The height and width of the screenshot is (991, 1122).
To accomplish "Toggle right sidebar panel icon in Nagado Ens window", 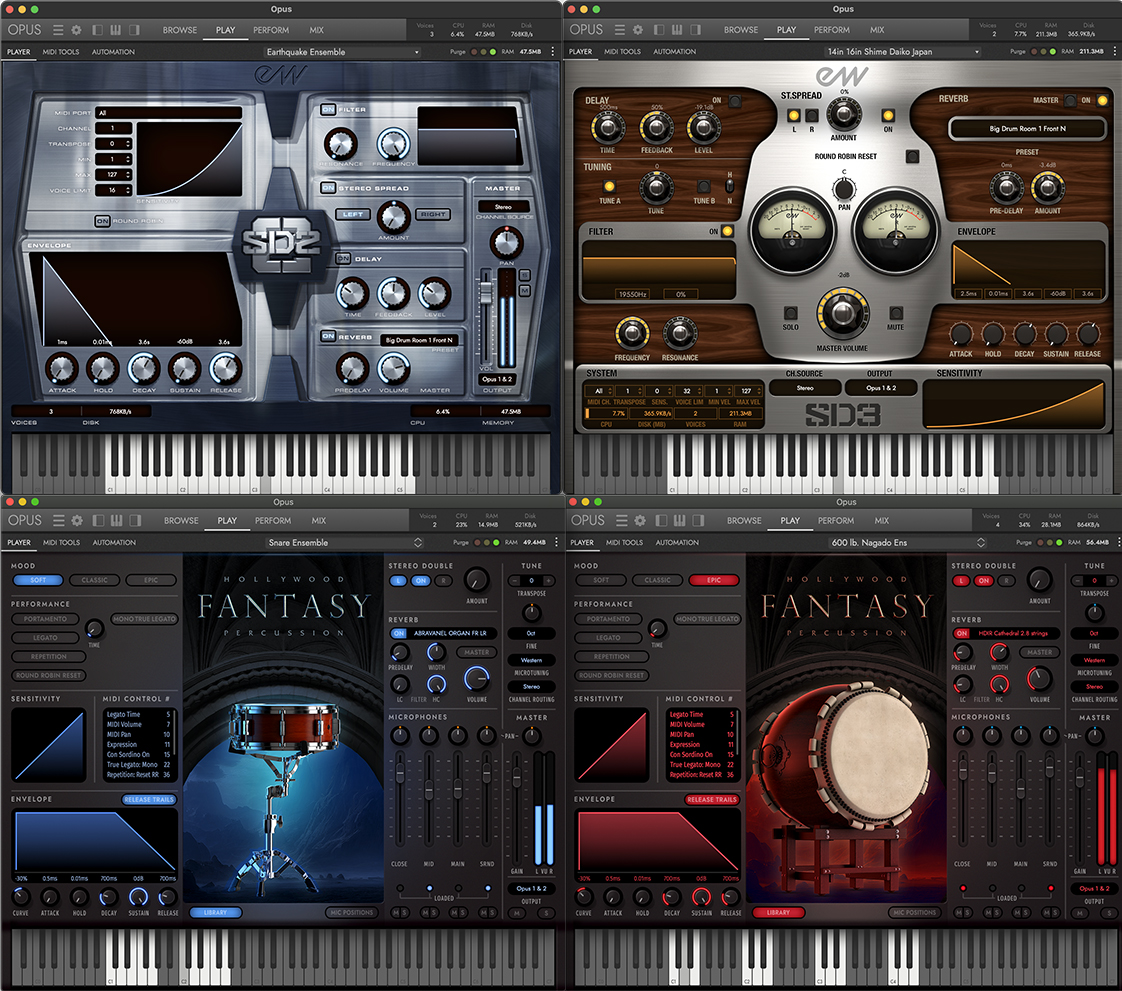I will [698, 520].
